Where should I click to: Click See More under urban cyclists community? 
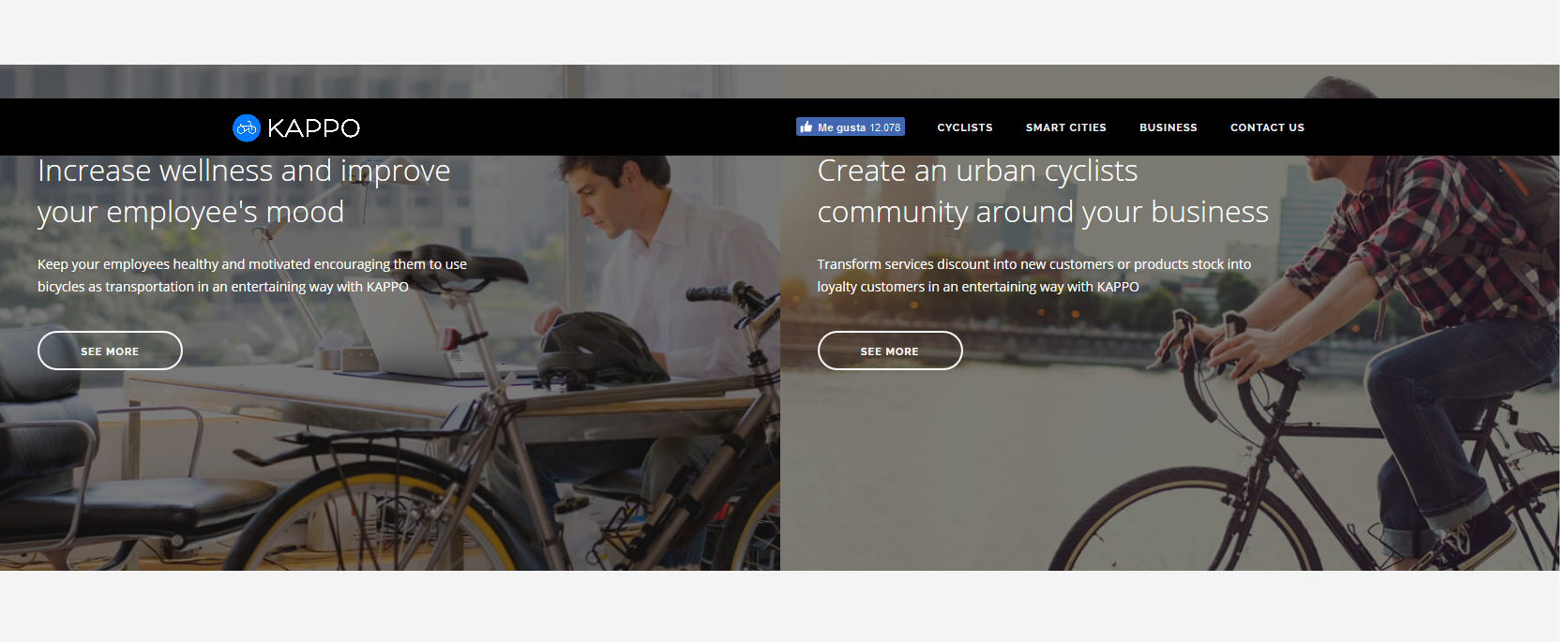click(x=890, y=351)
